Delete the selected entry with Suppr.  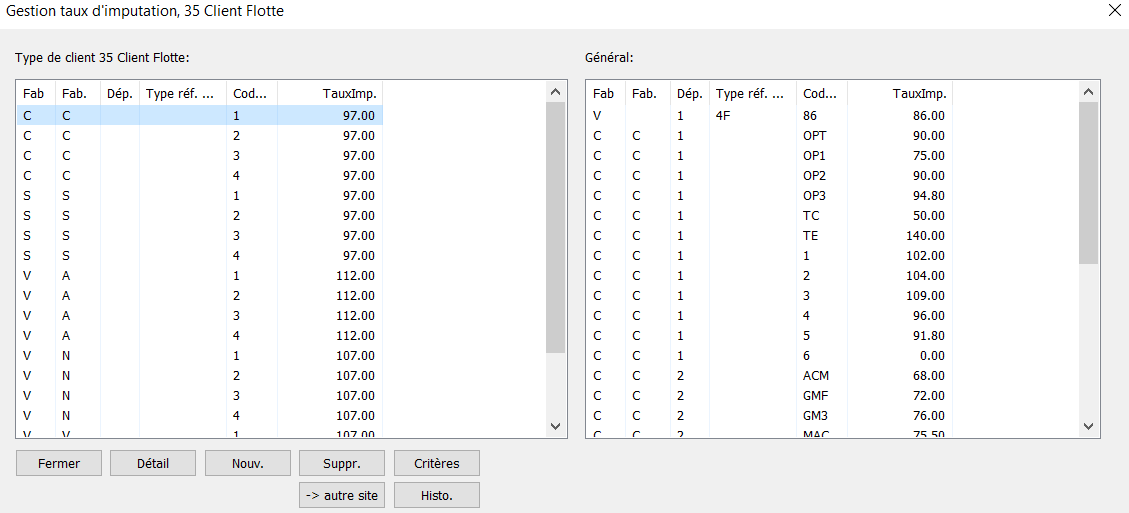pos(342,463)
